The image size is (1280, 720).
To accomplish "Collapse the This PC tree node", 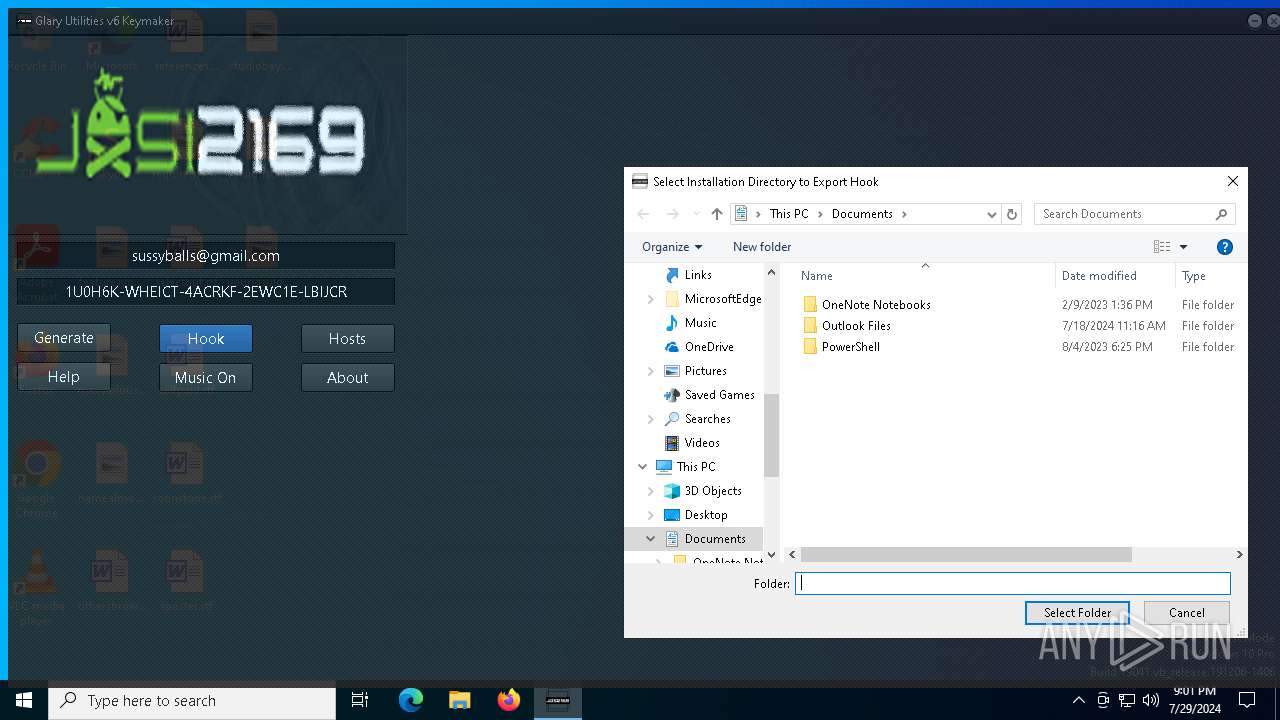I will click(642, 467).
